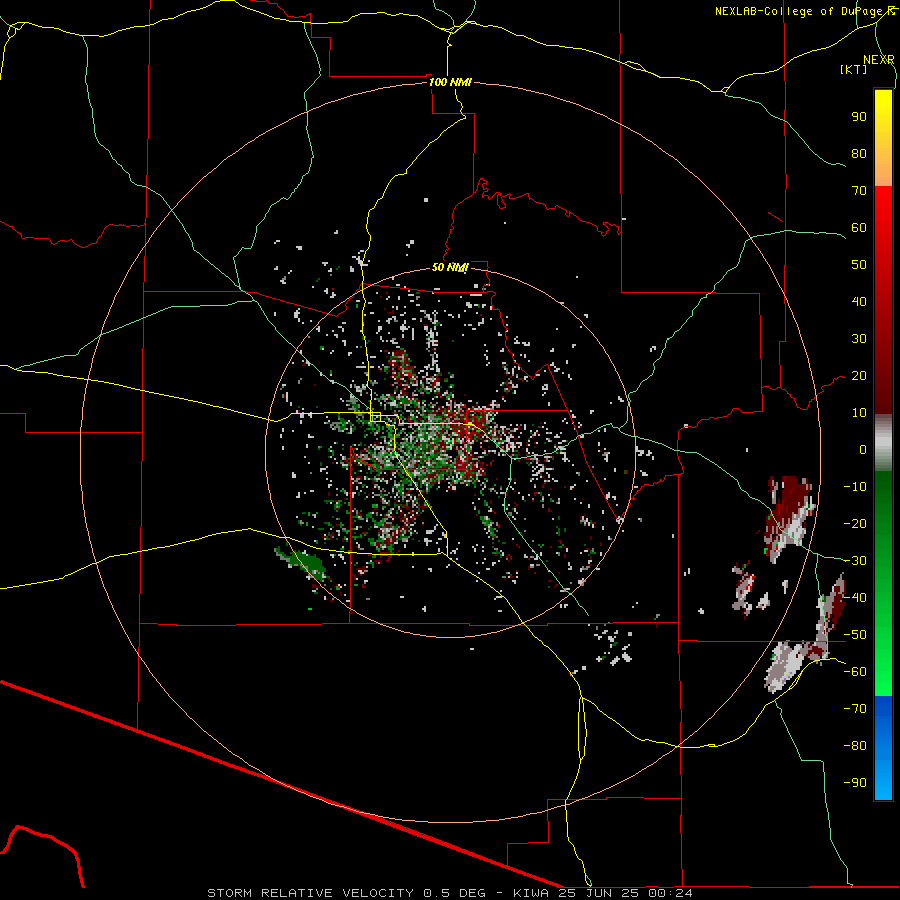Click the 0 value on the legend
The height and width of the screenshot is (900, 900).
click(863, 450)
